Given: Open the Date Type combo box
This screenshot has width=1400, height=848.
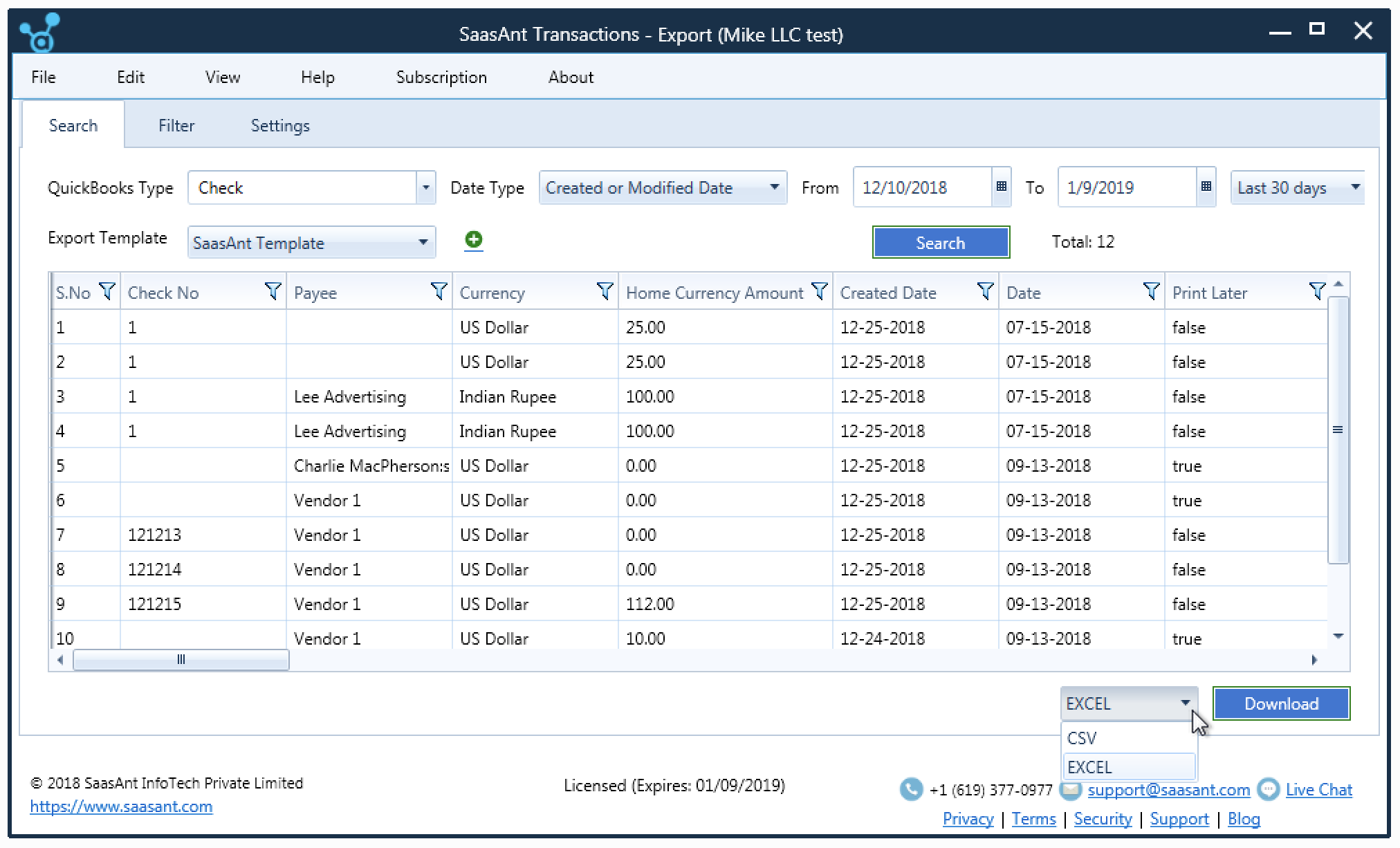Looking at the screenshot, I should point(662,187).
